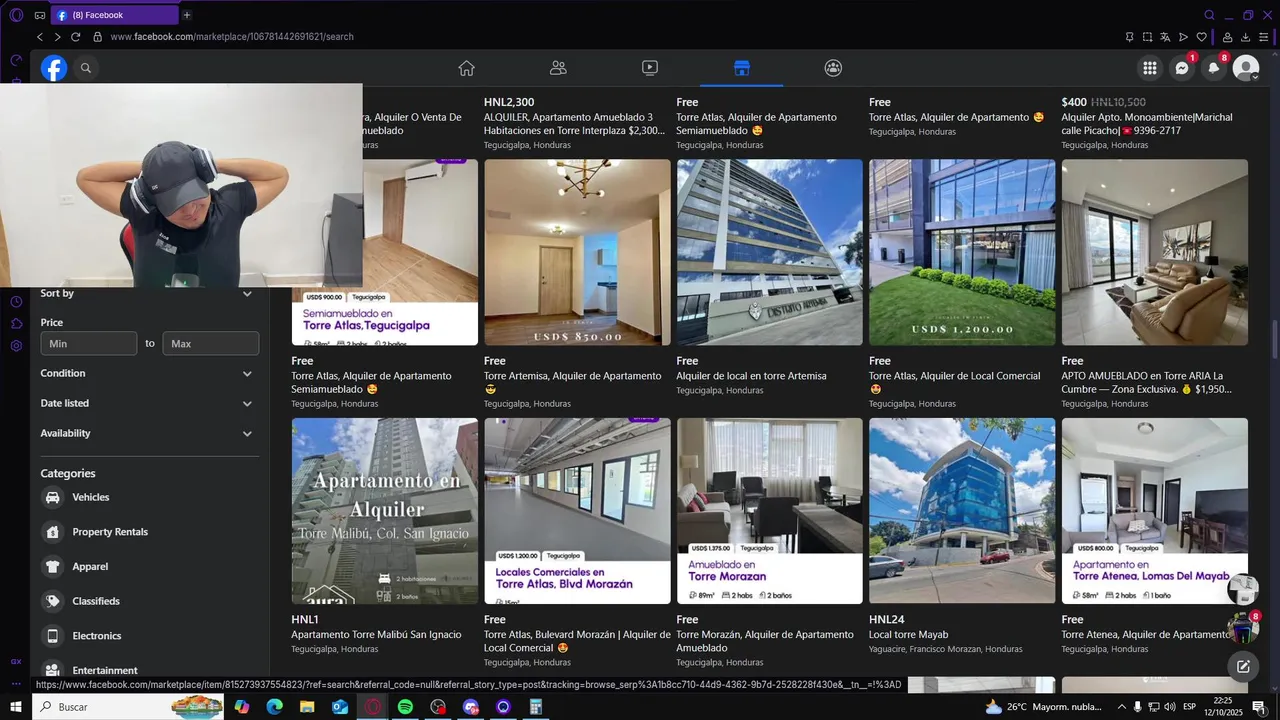The width and height of the screenshot is (1280, 720).
Task: Open Apartamento Torre Malibú San Ignacio title
Action: (x=376, y=635)
